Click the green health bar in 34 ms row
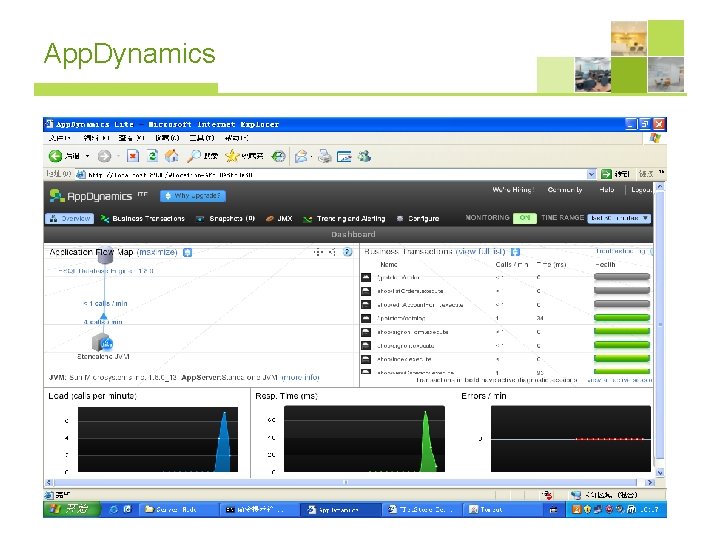This screenshot has height=540, width=720. click(x=622, y=318)
